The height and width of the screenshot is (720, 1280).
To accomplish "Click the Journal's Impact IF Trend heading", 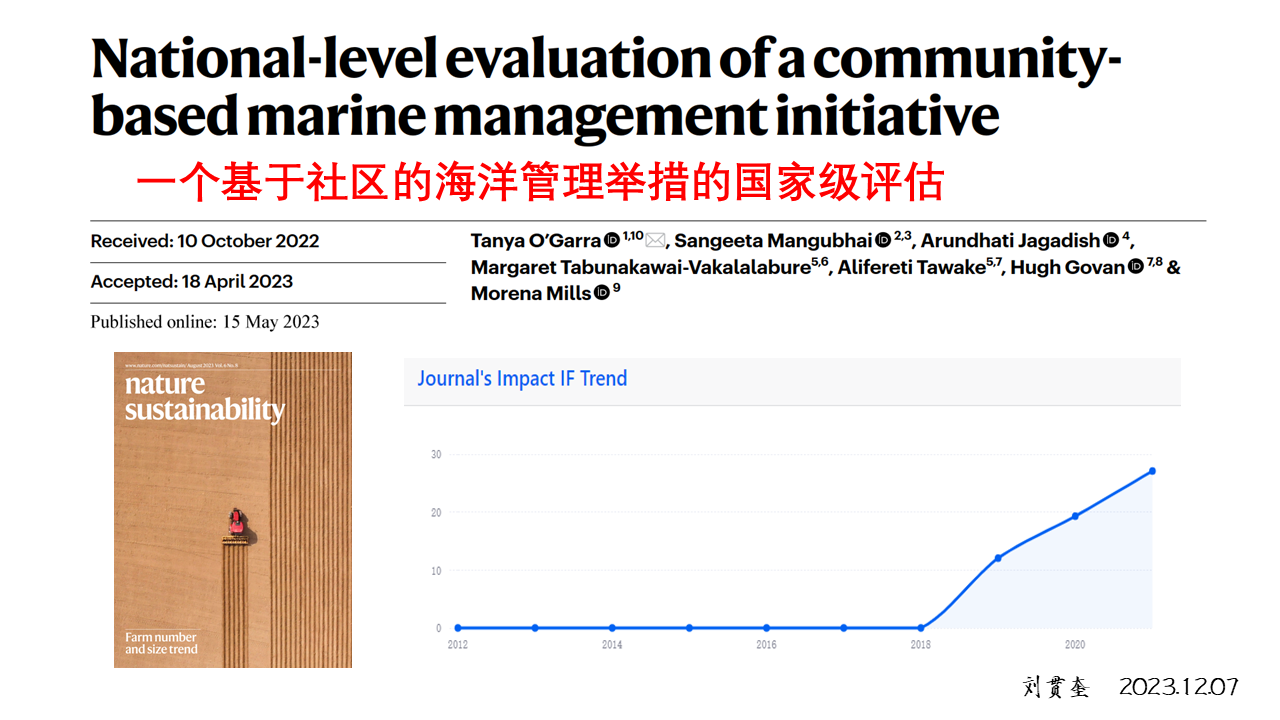I will pyautogui.click(x=522, y=379).
